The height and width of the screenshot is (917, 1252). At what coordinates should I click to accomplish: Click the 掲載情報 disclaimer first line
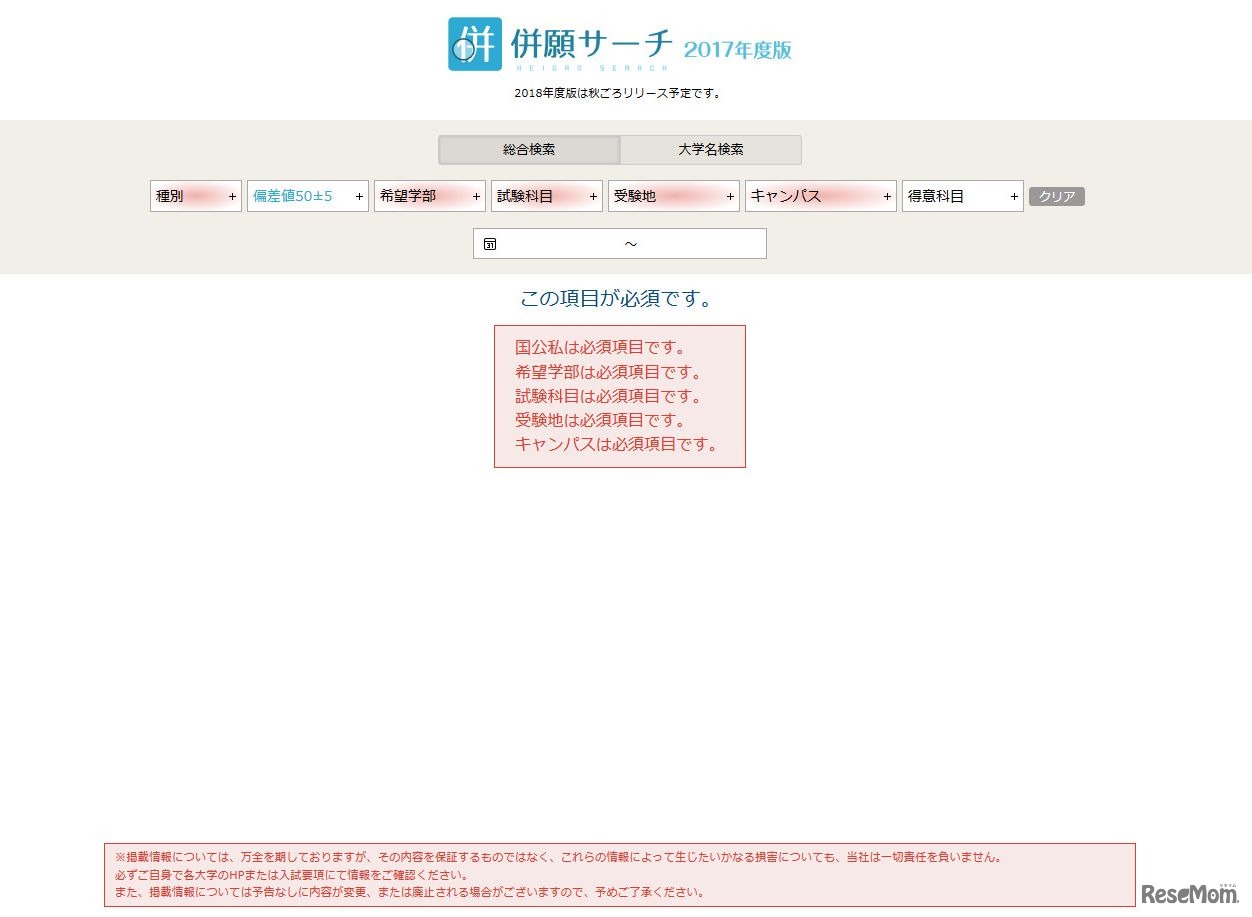tap(558, 857)
